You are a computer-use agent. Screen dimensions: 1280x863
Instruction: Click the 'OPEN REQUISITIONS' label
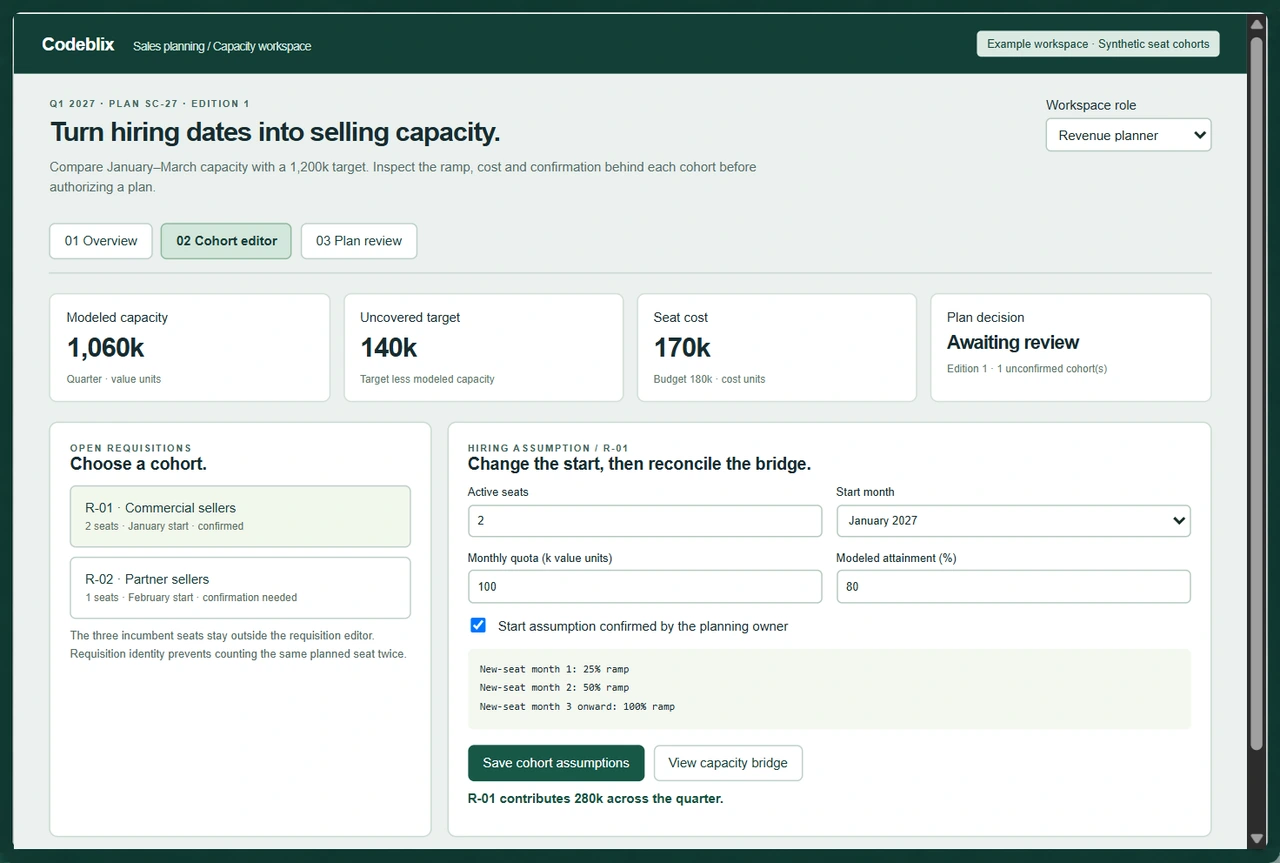[x=131, y=448]
